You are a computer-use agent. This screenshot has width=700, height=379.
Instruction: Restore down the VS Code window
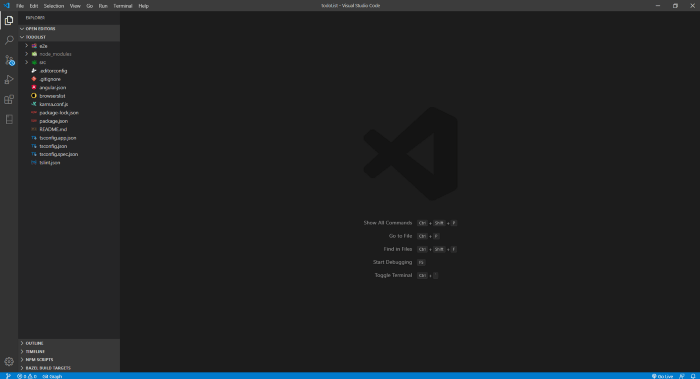coord(675,6)
